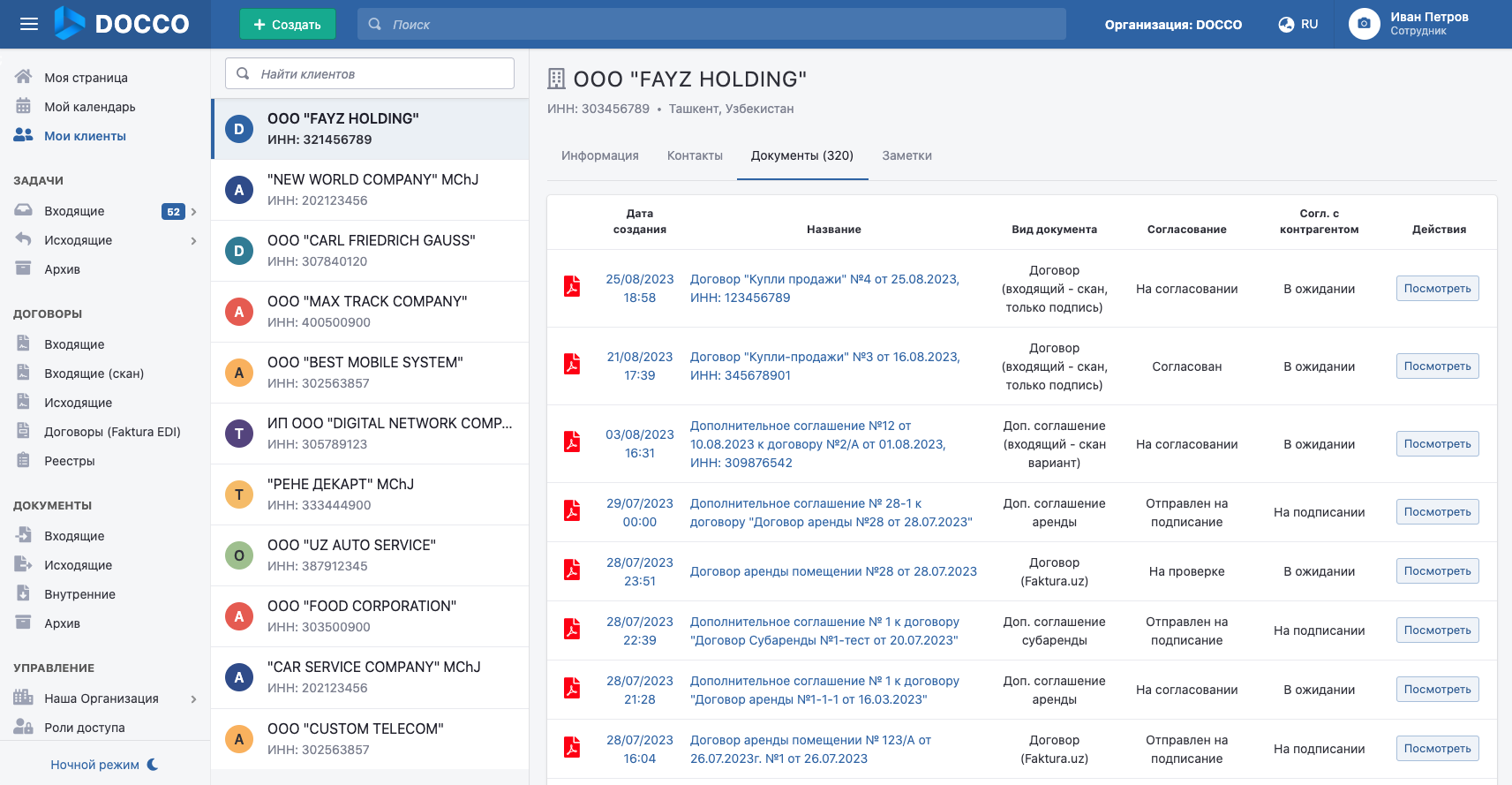Click the Роли доступа user-lock icon
Viewport: 1512px width, 785px height.
(x=24, y=727)
